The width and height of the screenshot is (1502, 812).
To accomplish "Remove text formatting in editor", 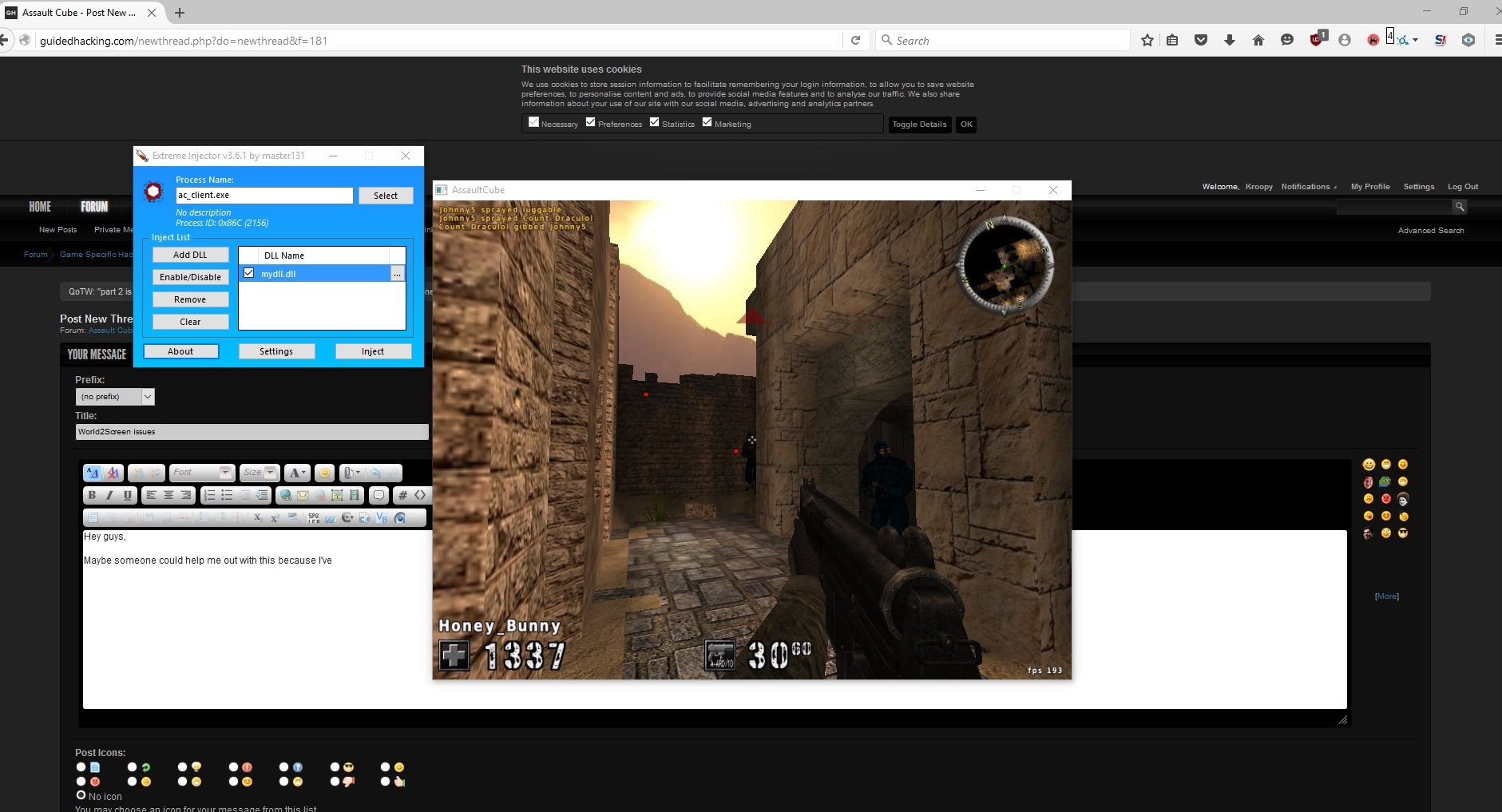I will (113, 473).
